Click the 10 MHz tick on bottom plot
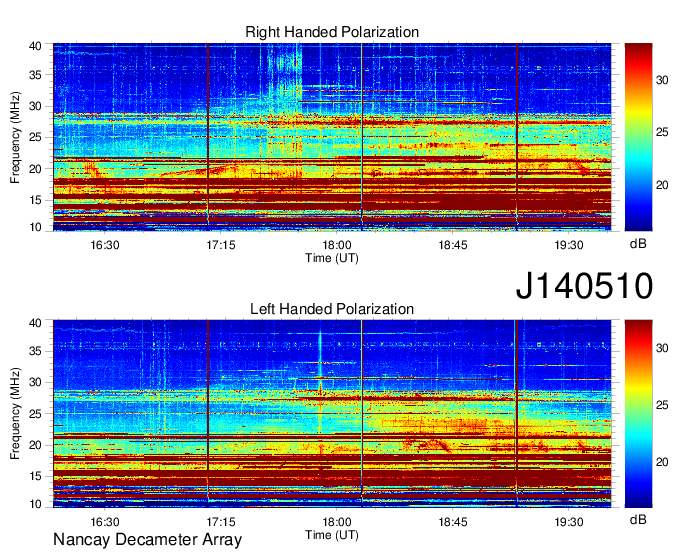 pyautogui.click(x=36, y=504)
